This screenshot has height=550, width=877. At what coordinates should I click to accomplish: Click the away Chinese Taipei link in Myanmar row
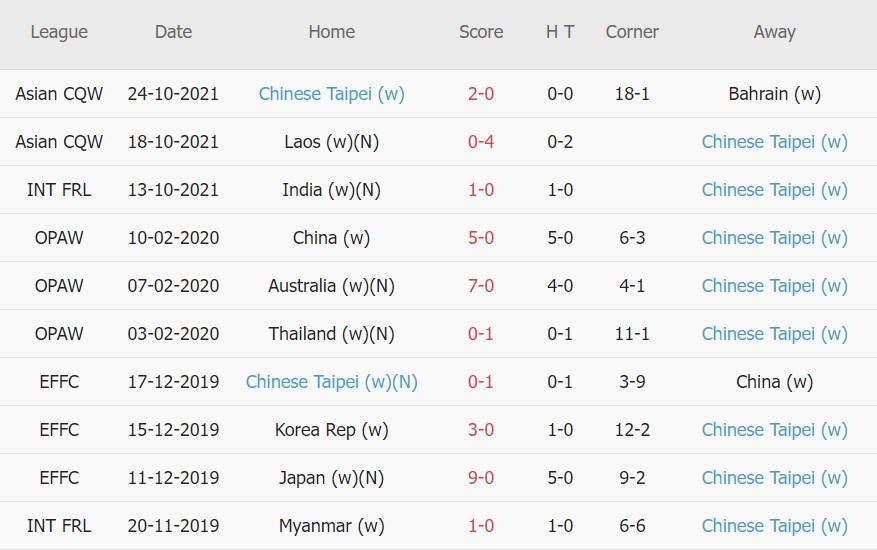(774, 526)
